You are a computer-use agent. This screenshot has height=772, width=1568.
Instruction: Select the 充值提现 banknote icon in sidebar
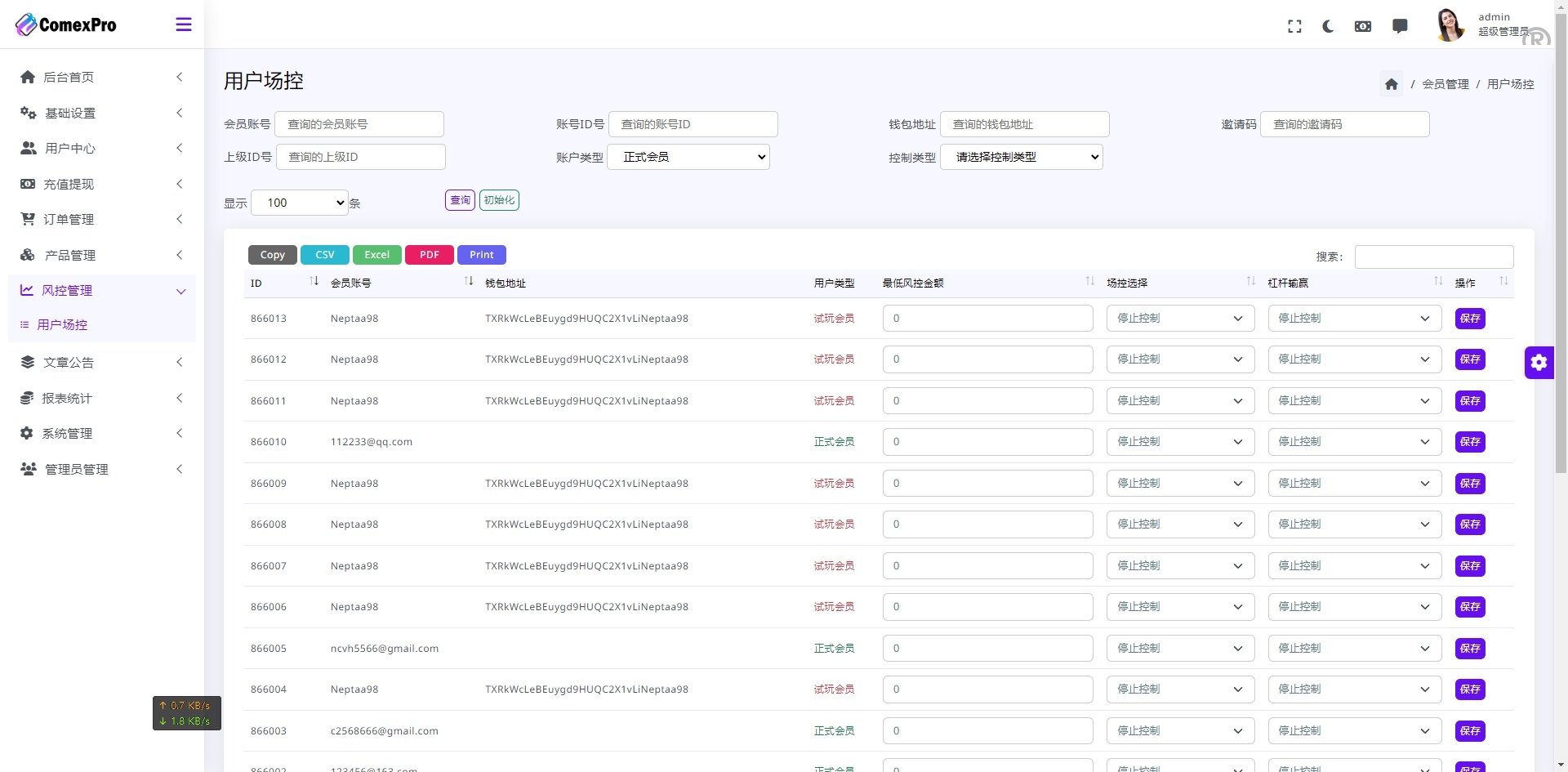click(x=27, y=184)
